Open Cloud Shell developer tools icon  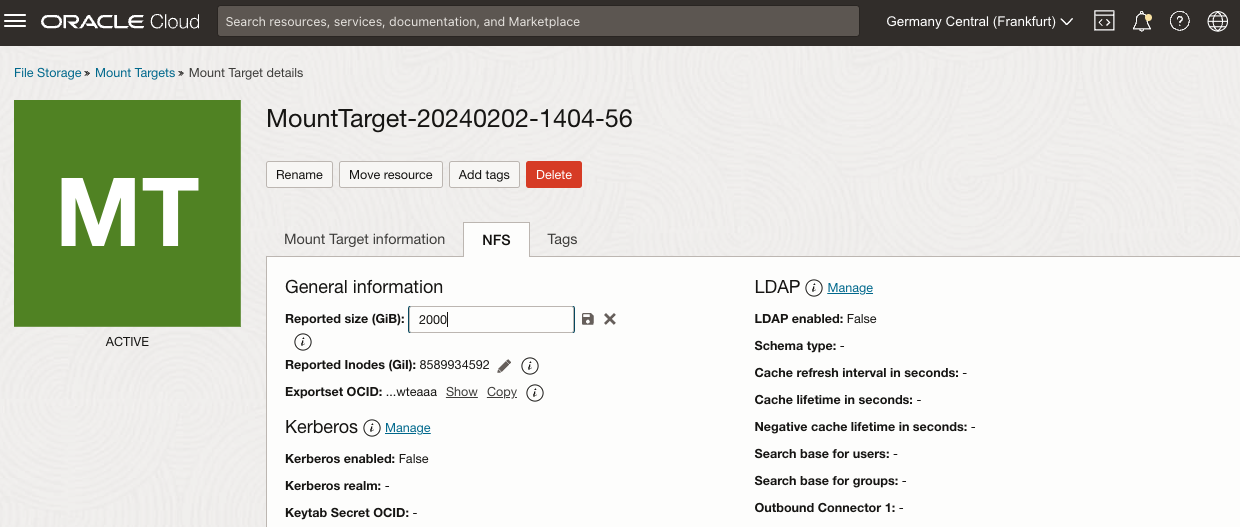[1104, 21]
